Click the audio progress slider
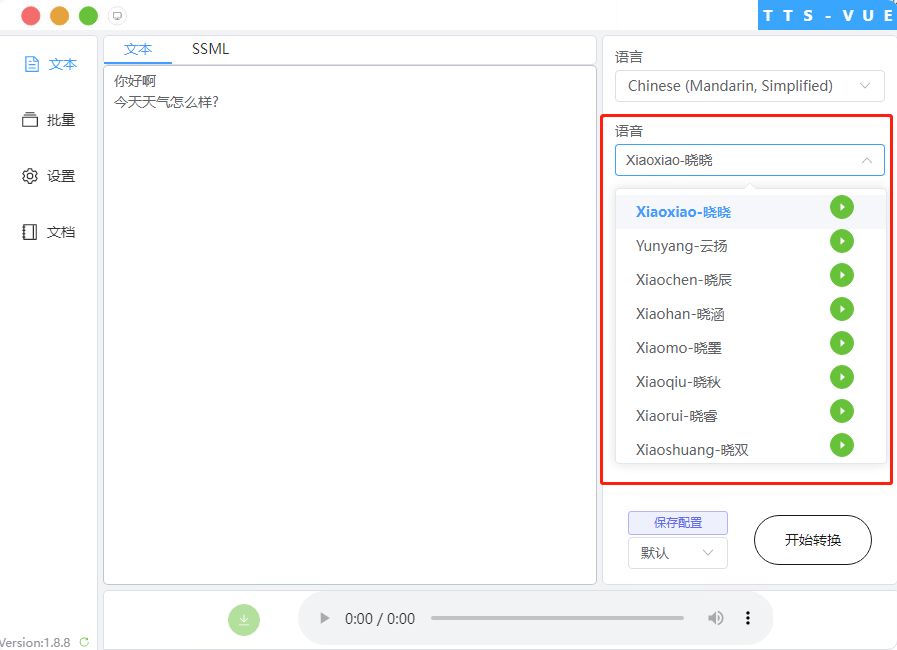897x650 pixels. click(x=557, y=618)
